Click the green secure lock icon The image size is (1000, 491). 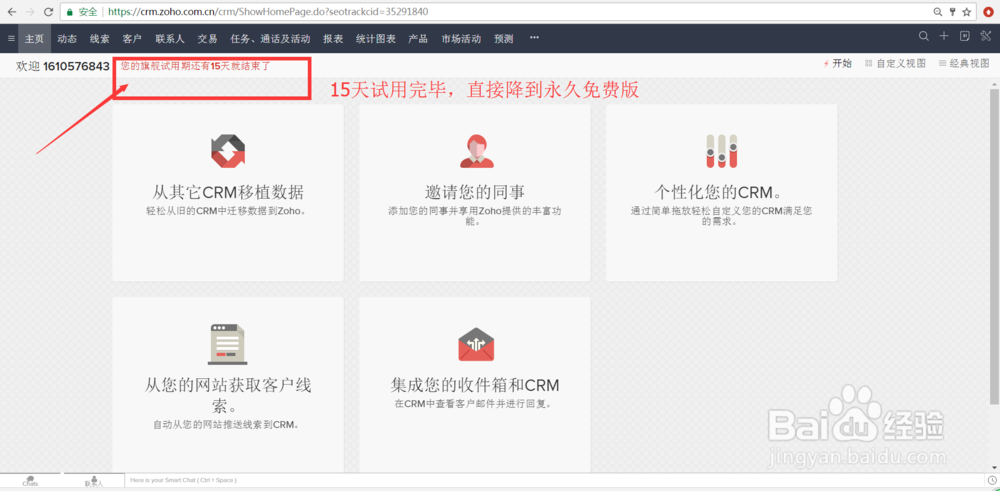[x=70, y=11]
